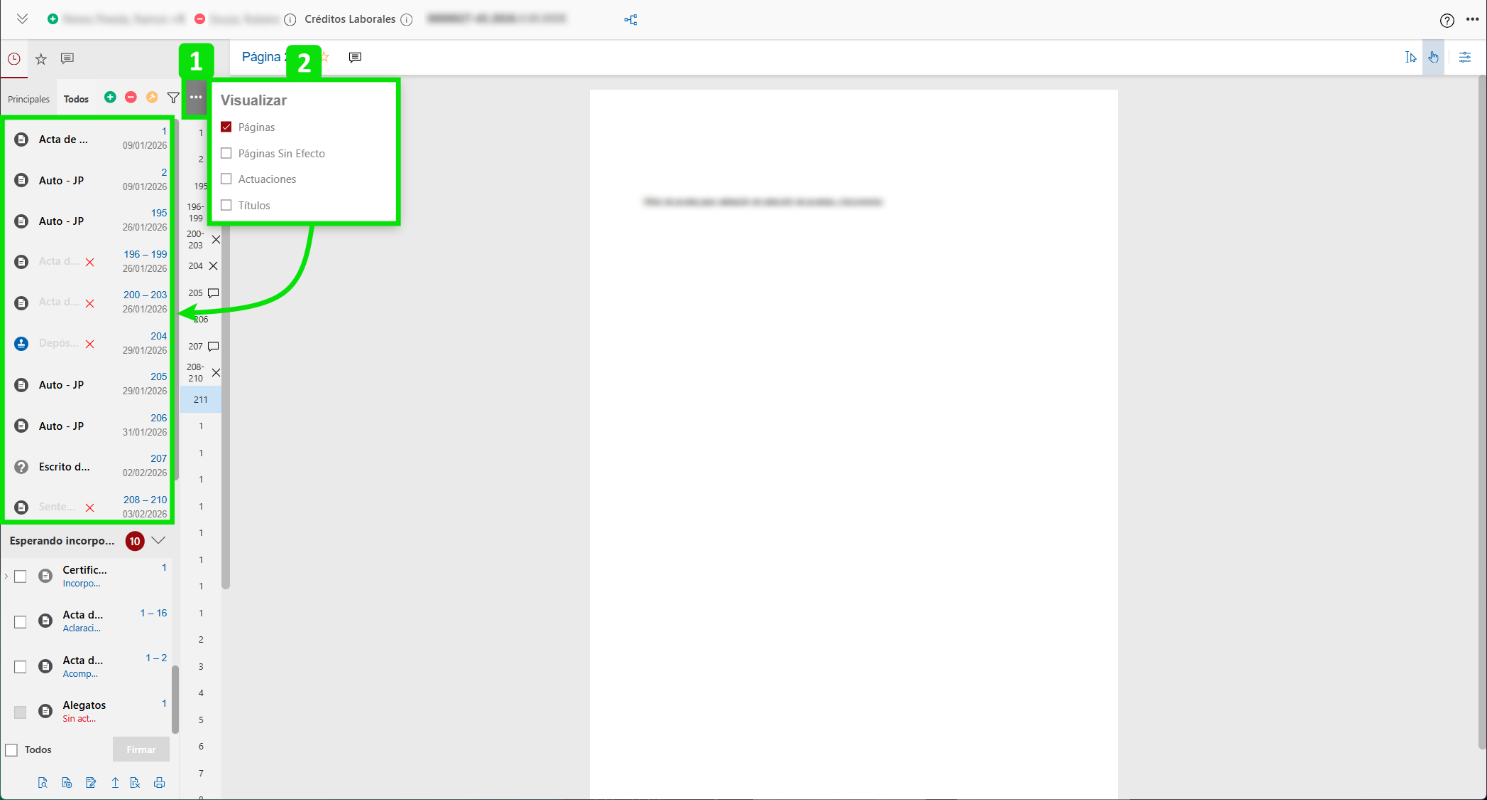Image resolution: width=1487 pixels, height=800 pixels.
Task: Switch to the Principales tab
Action: tap(29, 99)
